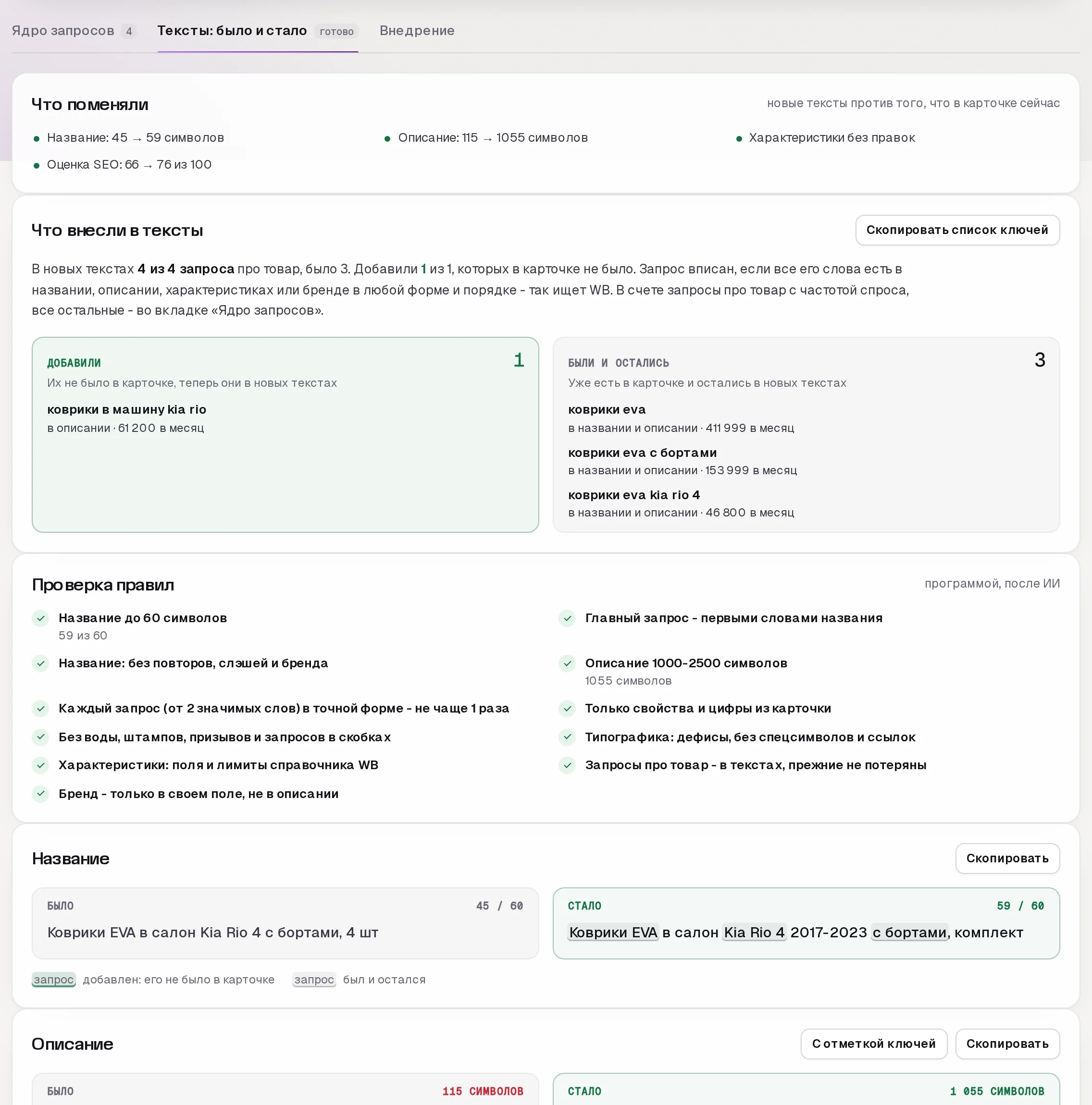
Task: Click green legend chip «запрос» for added queries
Action: click(x=54, y=979)
